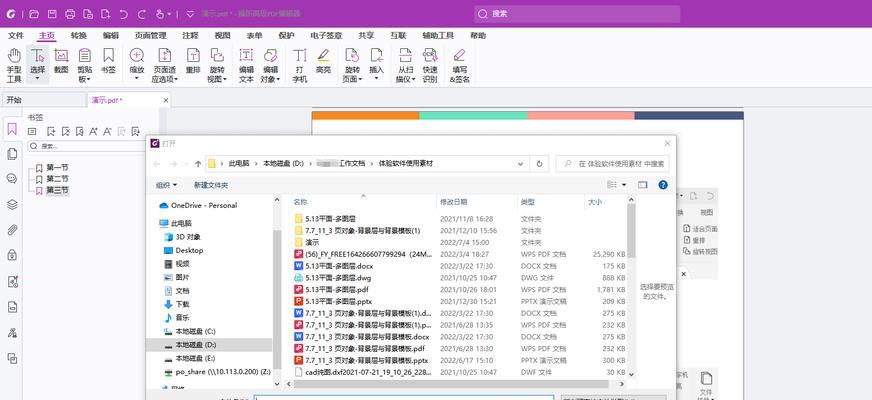Viewport: 872px width, 400px height.
Task: Click the Reflow (重排) button
Action: coord(193,61)
